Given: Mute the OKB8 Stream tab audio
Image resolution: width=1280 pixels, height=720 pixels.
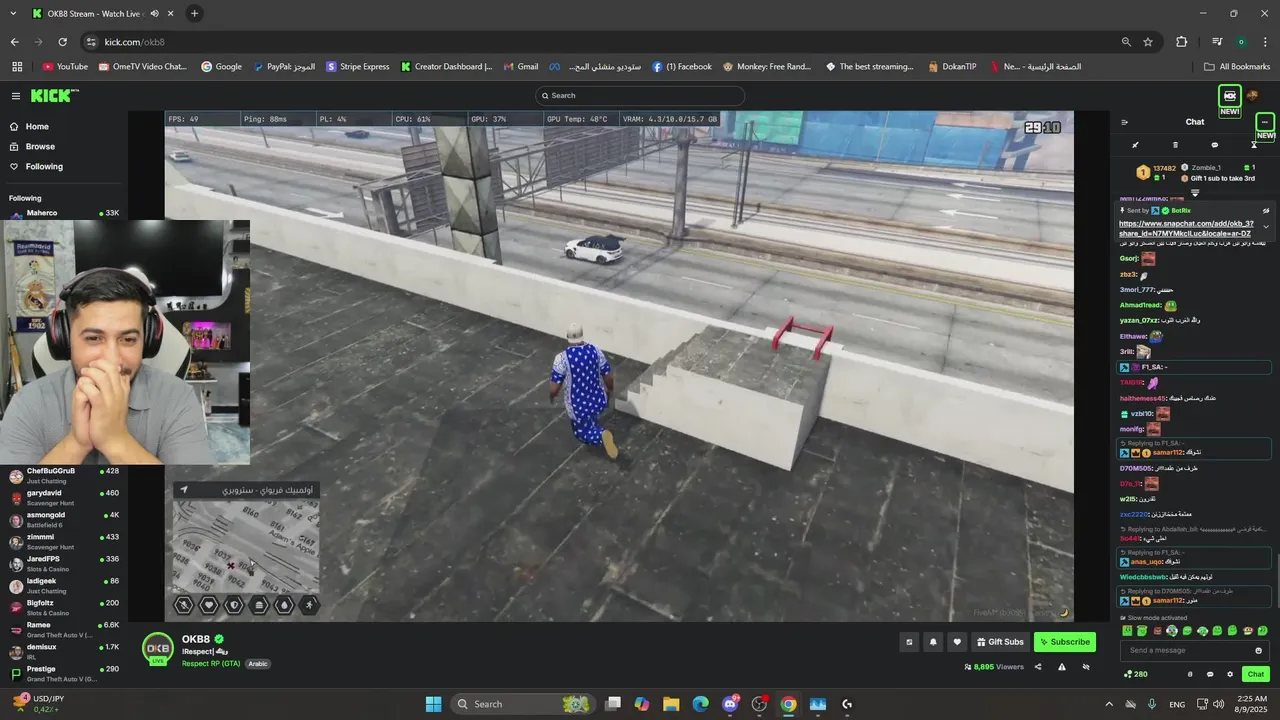Looking at the screenshot, I should [x=154, y=14].
